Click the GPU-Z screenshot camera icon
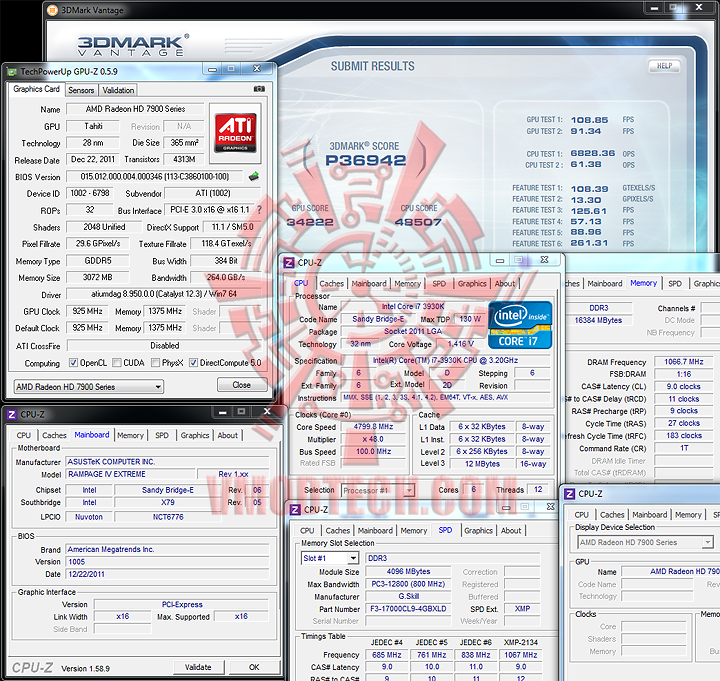The image size is (720, 681). pyautogui.click(x=259, y=89)
